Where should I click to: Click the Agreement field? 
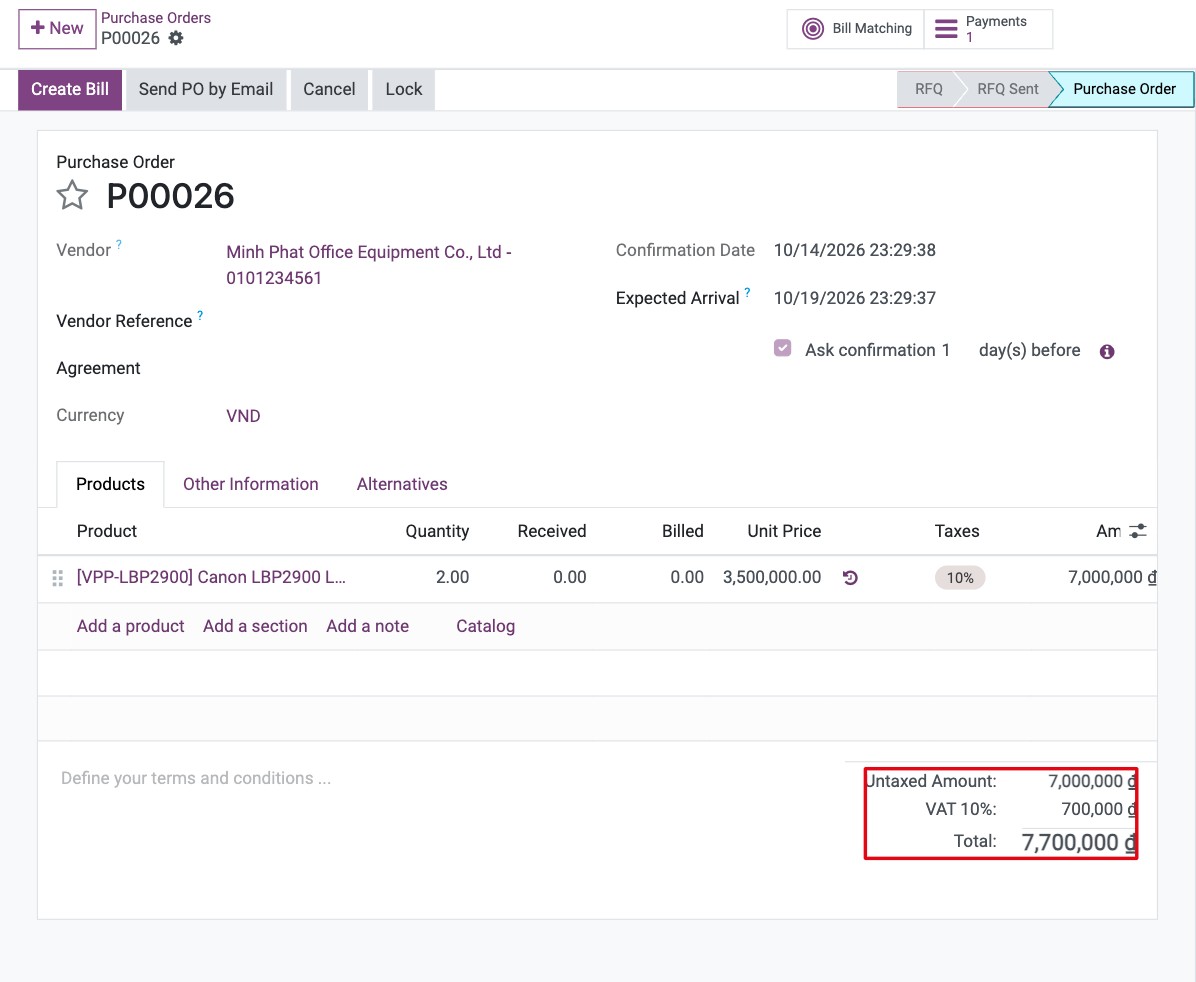(397, 369)
